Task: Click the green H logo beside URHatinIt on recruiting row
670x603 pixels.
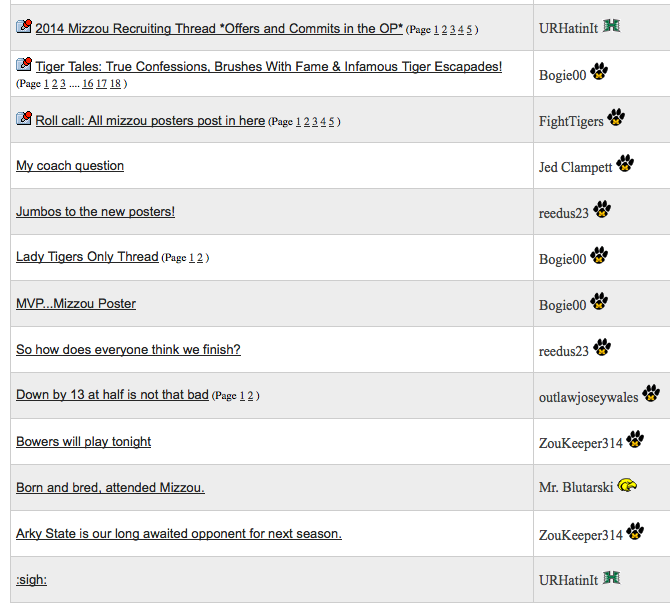Action: [x=611, y=26]
